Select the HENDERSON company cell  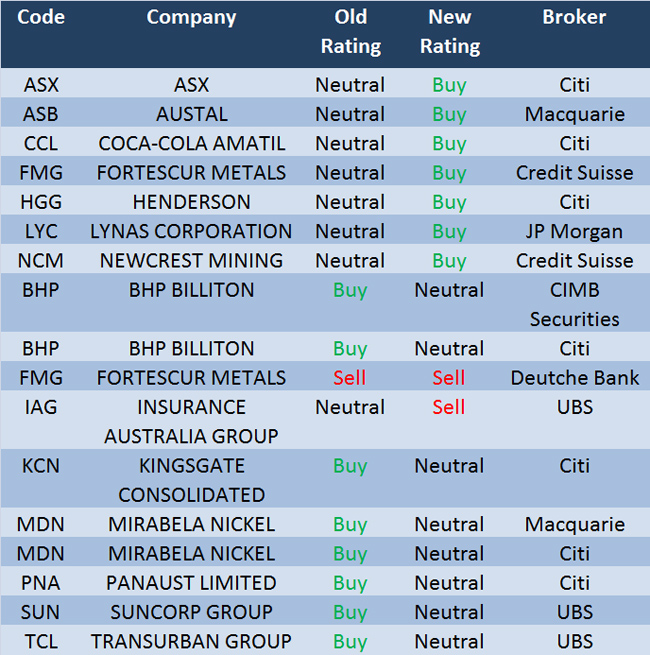pyautogui.click(x=191, y=202)
